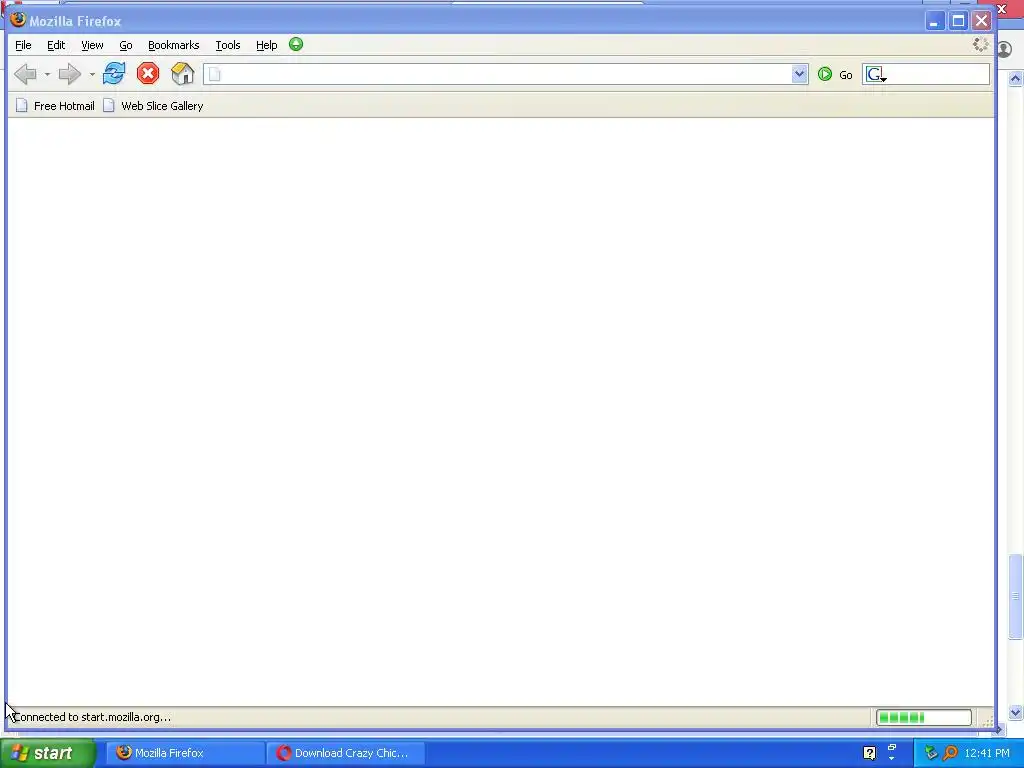Go to the Home page icon
Image resolution: width=1024 pixels, height=768 pixels.
coord(183,73)
